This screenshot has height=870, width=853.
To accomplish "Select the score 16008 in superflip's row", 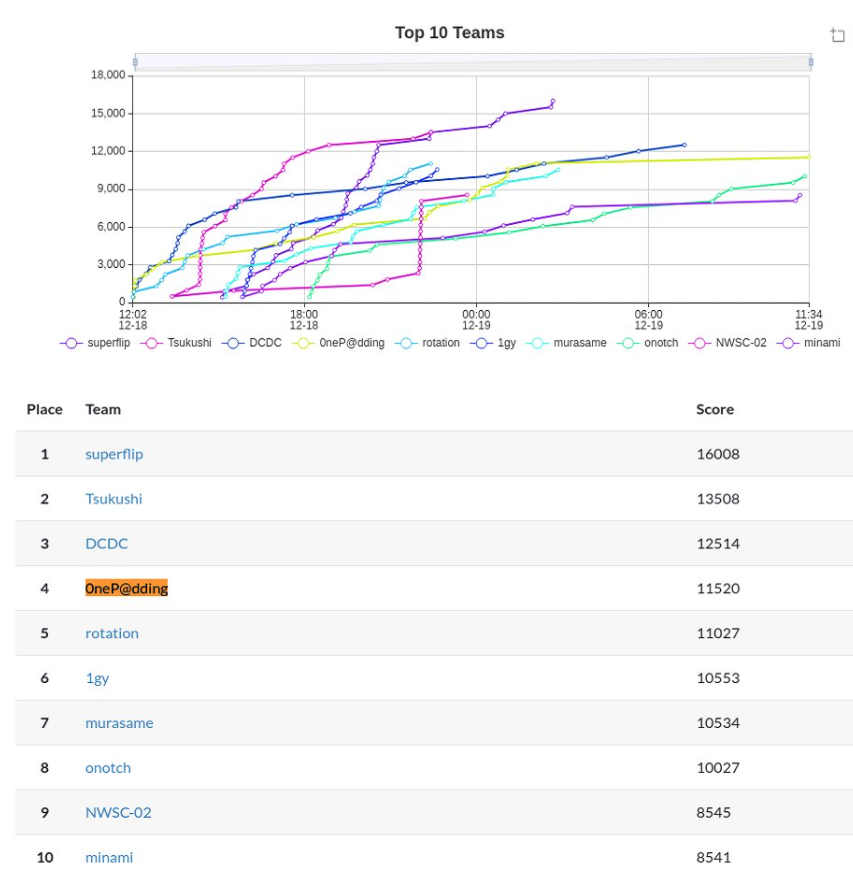I will 718,454.
